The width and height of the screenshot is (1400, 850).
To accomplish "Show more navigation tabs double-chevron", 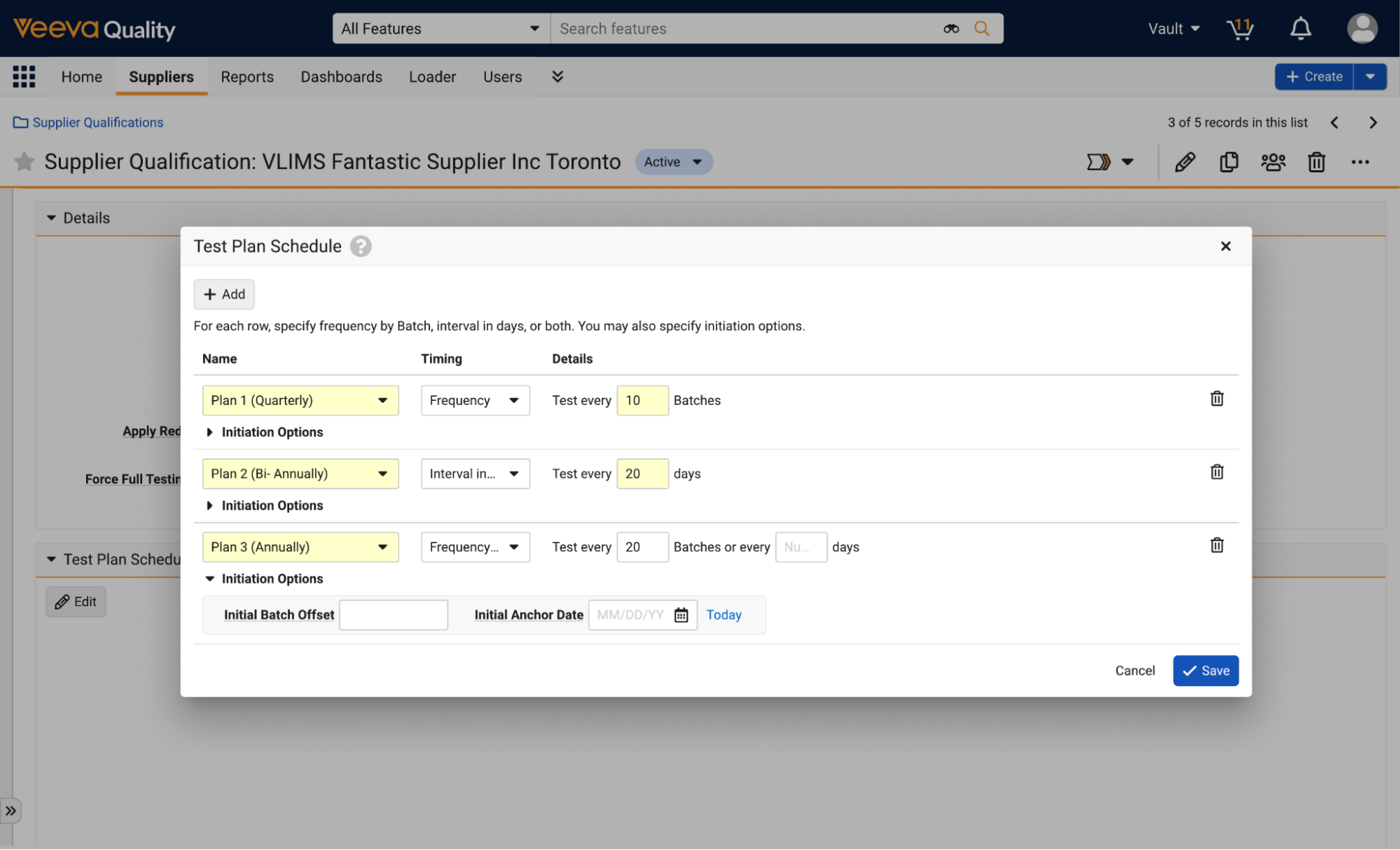I will coord(557,76).
